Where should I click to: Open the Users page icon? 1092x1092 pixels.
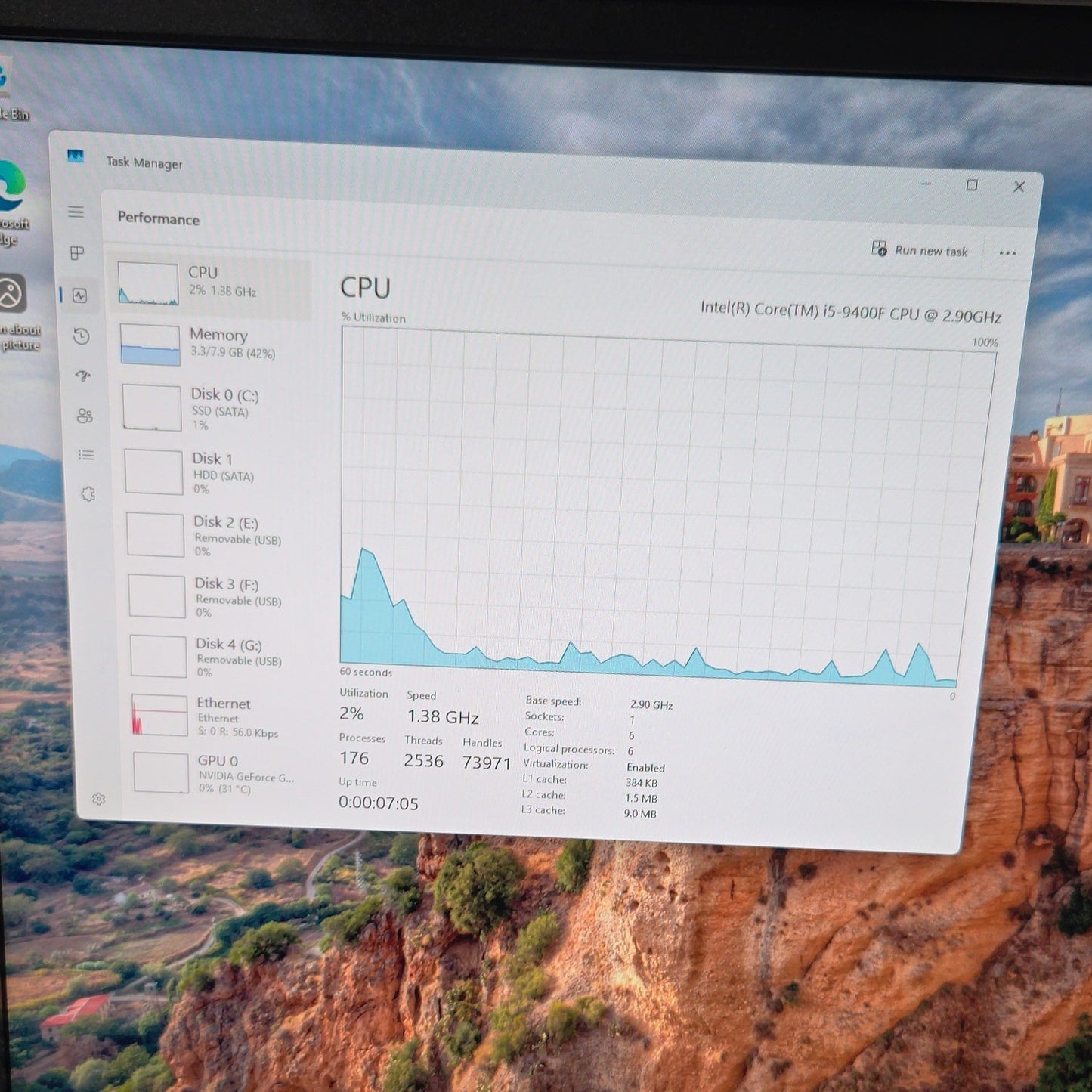tap(85, 416)
